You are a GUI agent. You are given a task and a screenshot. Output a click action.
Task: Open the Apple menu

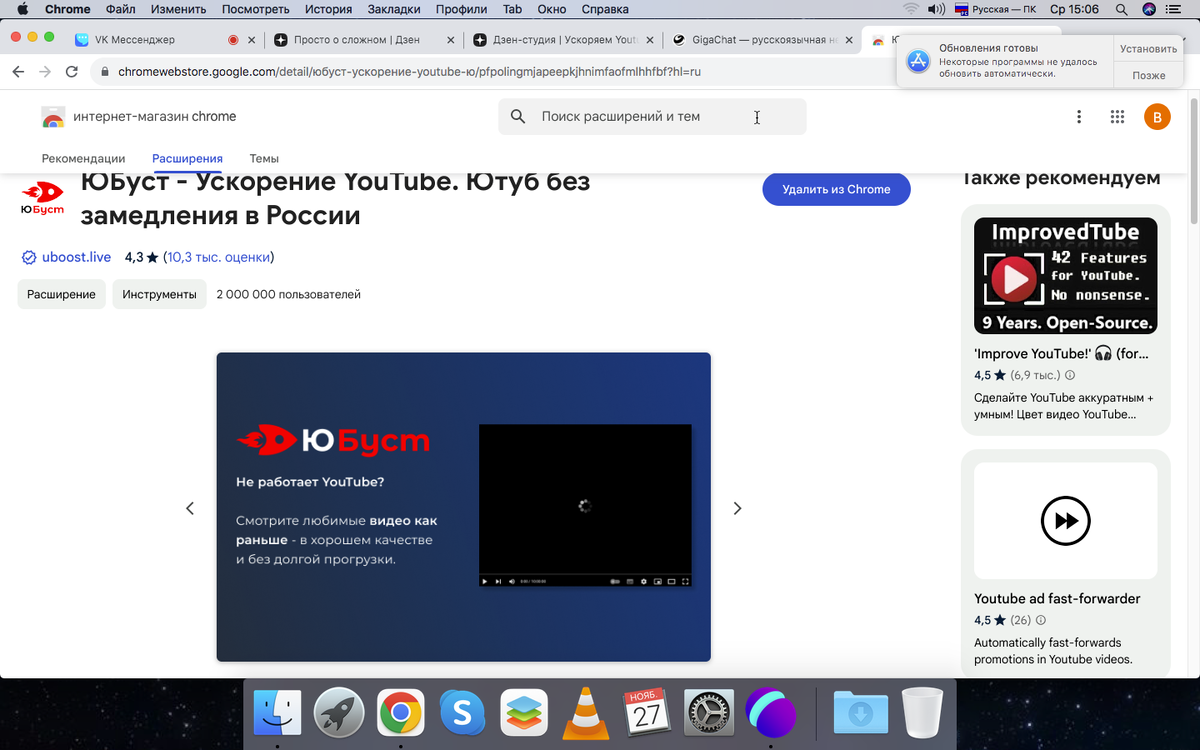(x=22, y=9)
